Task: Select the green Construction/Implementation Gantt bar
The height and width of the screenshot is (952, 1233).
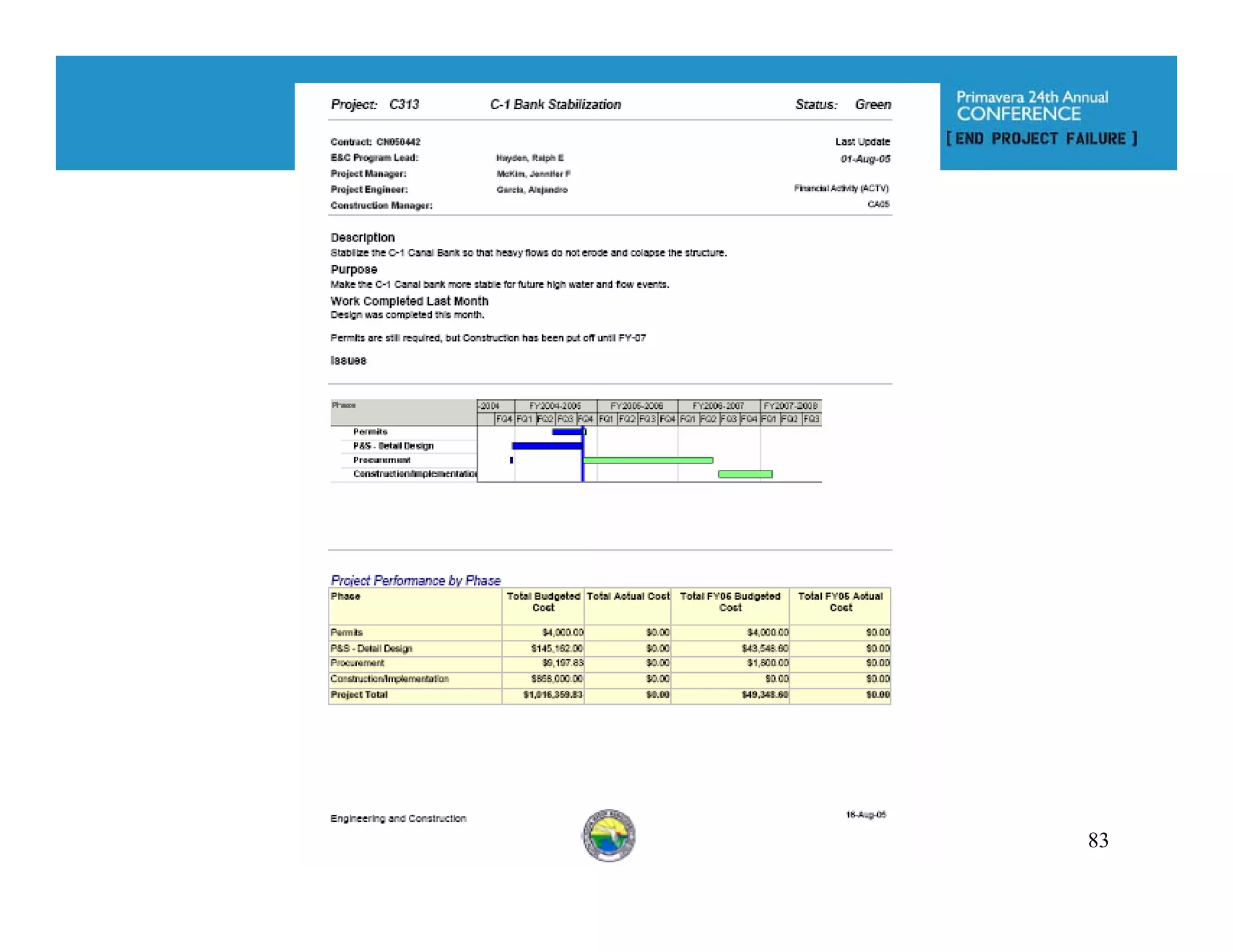Action: pyautogui.click(x=745, y=474)
